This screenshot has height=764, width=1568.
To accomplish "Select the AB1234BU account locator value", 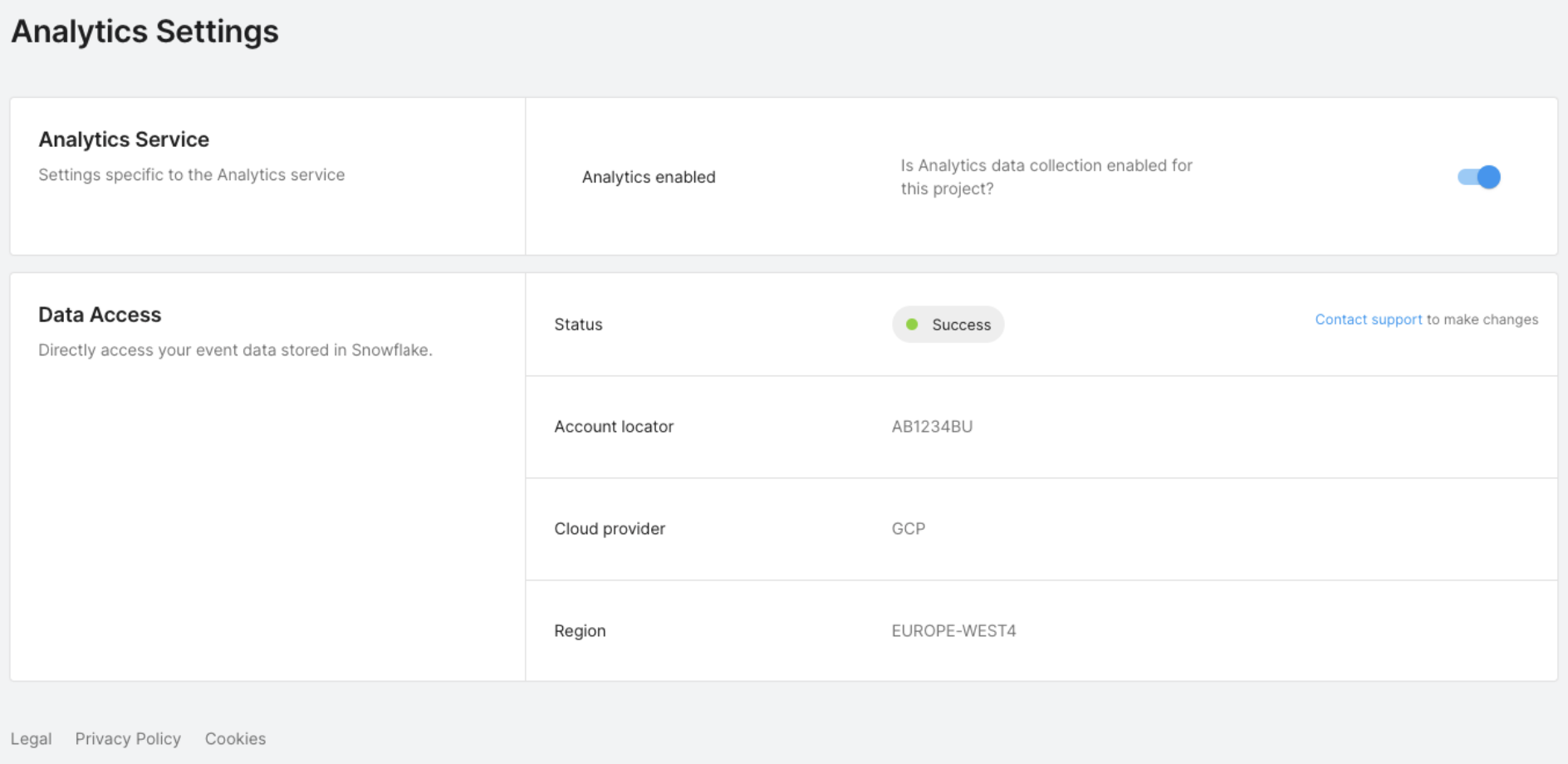I will (932, 427).
